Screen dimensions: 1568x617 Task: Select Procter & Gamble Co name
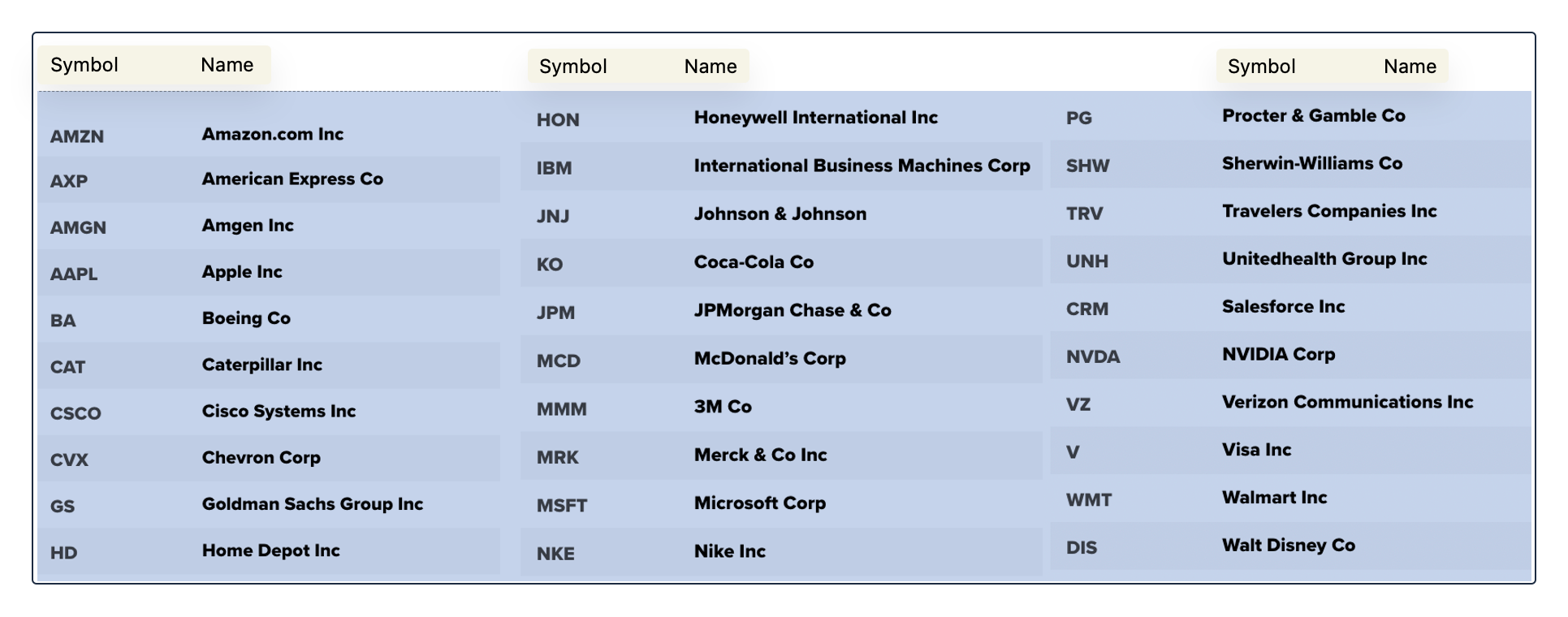(1314, 115)
